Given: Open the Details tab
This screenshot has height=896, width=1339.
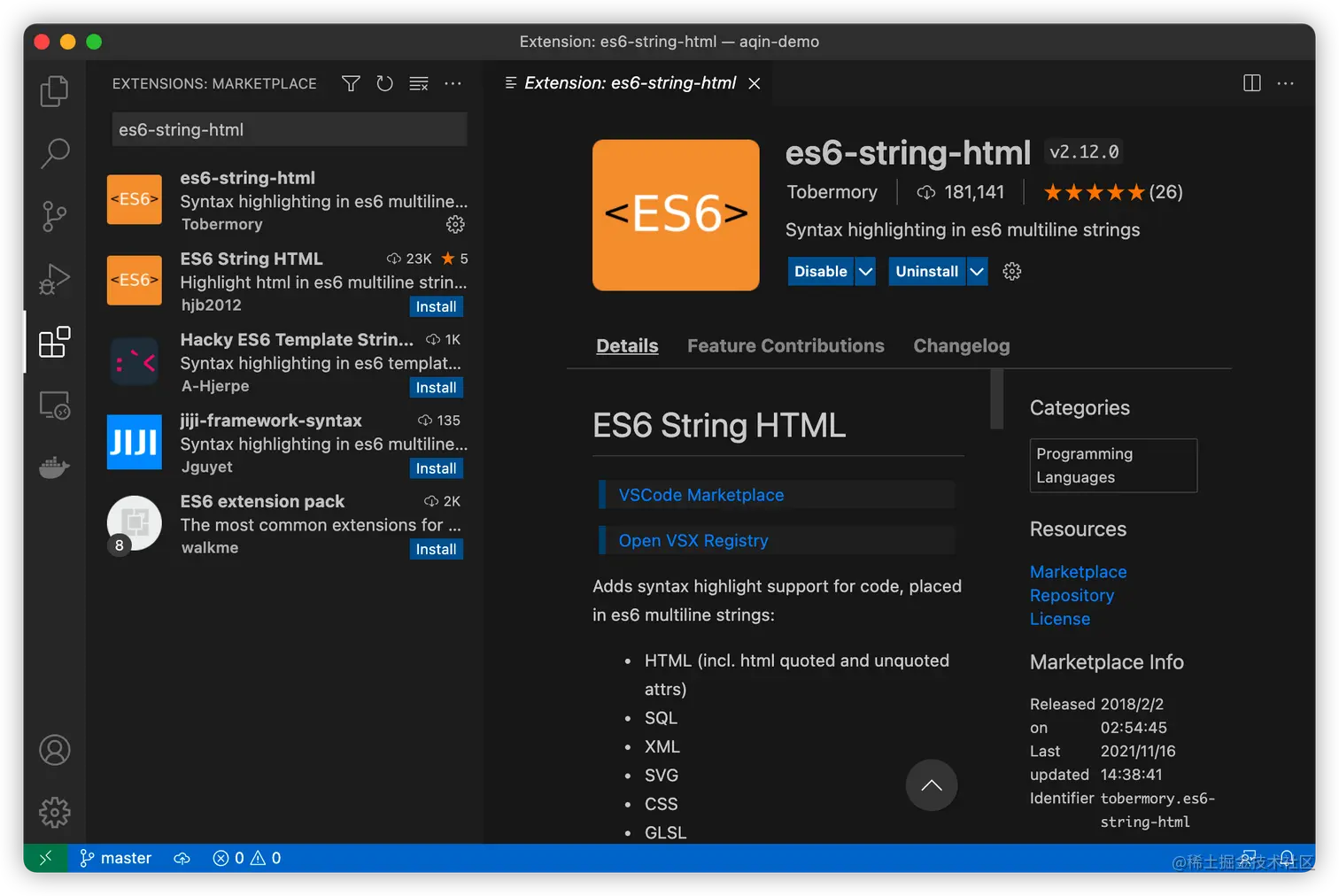Looking at the screenshot, I should [627, 345].
